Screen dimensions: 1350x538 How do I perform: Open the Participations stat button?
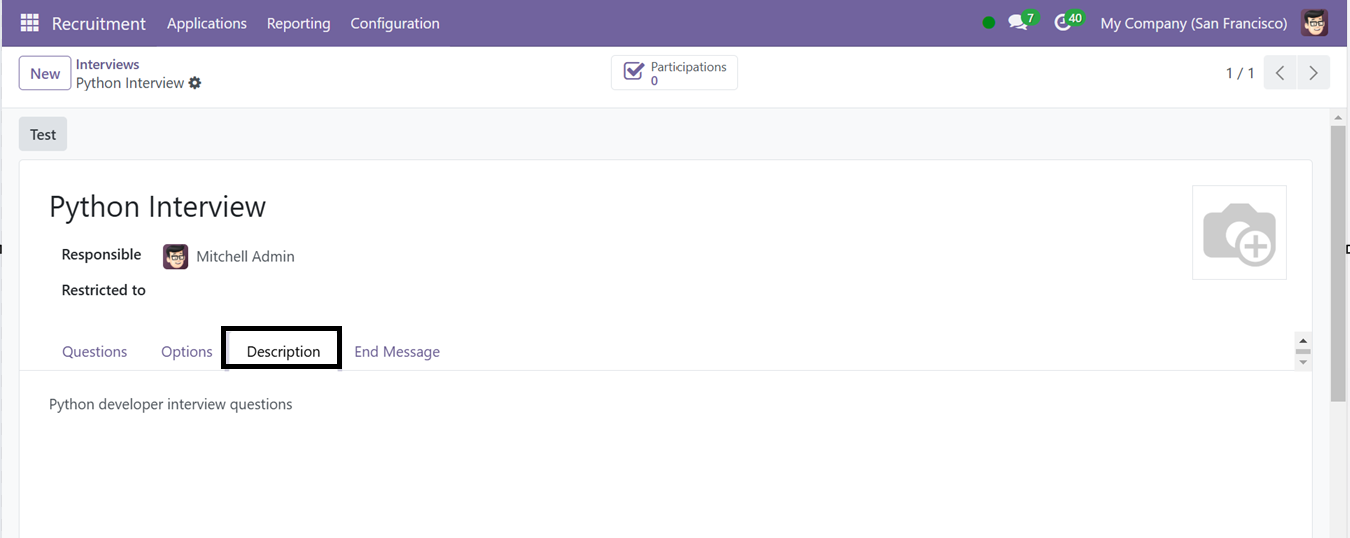point(674,73)
